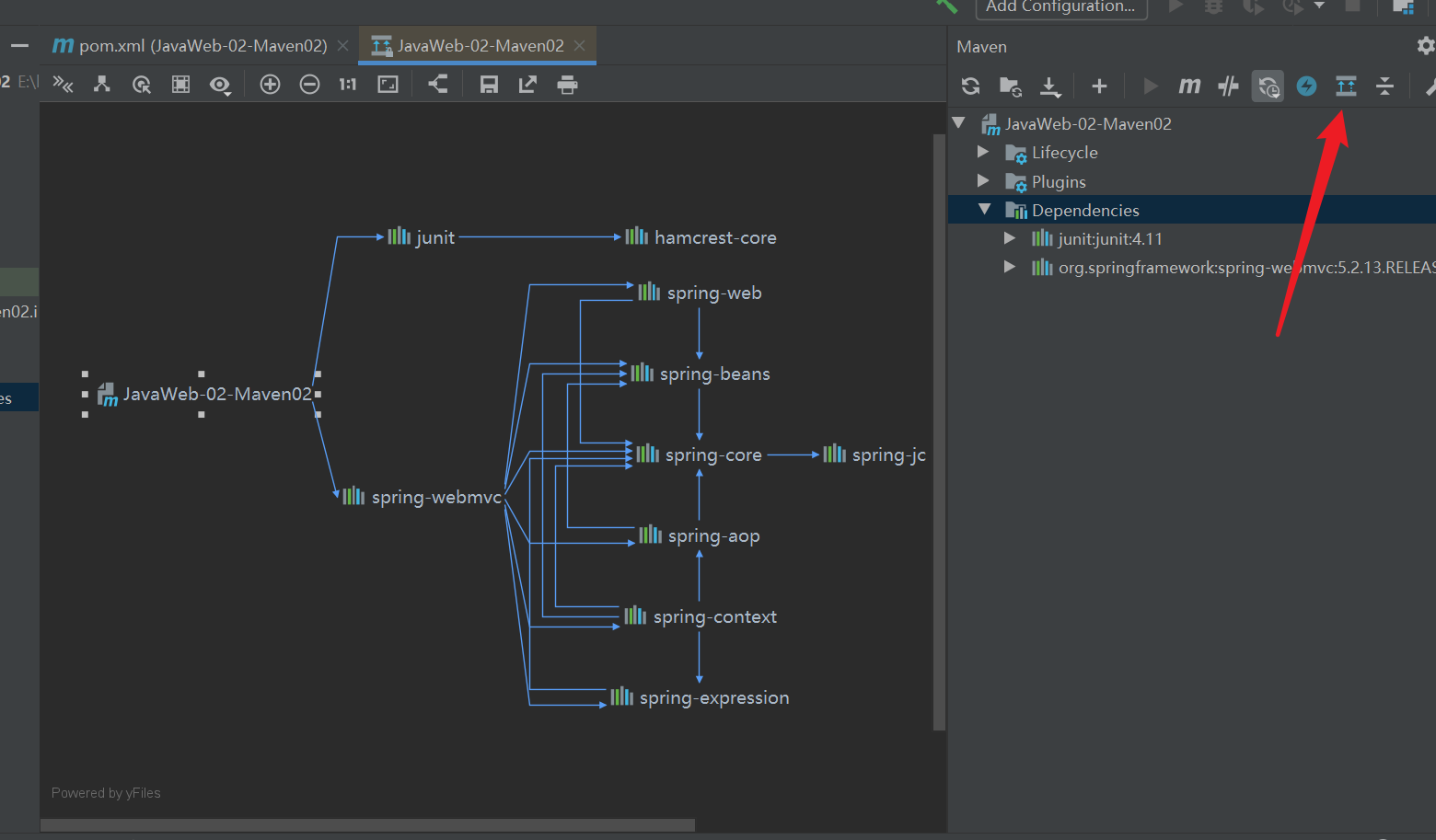Switch to the pom.xml editor tab
Image resolution: width=1436 pixels, height=840 pixels.
190,45
